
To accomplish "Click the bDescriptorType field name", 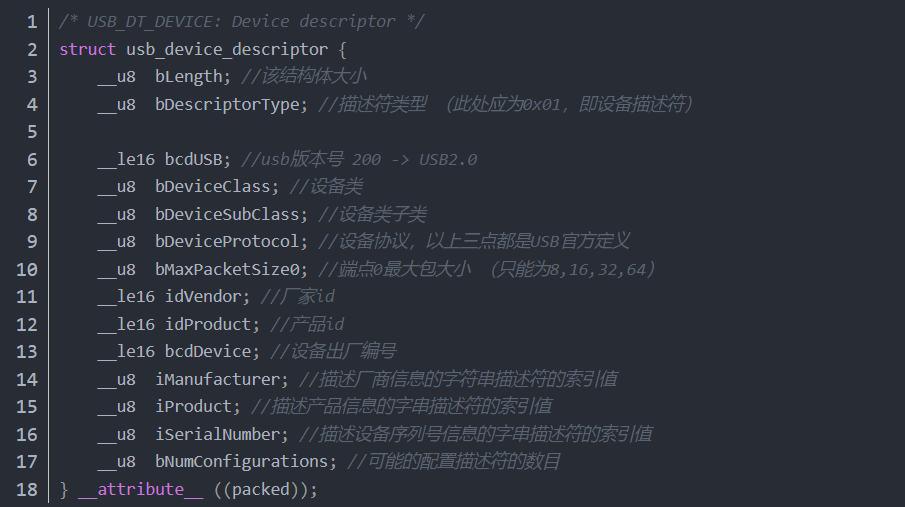I will 227,104.
